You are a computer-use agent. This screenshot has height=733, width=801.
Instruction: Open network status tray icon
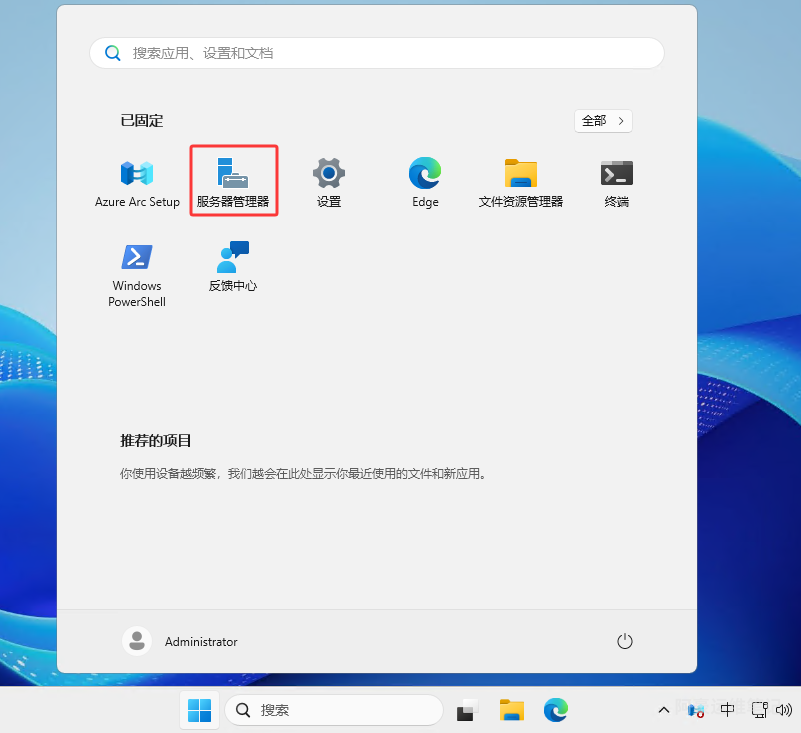[x=759, y=710]
